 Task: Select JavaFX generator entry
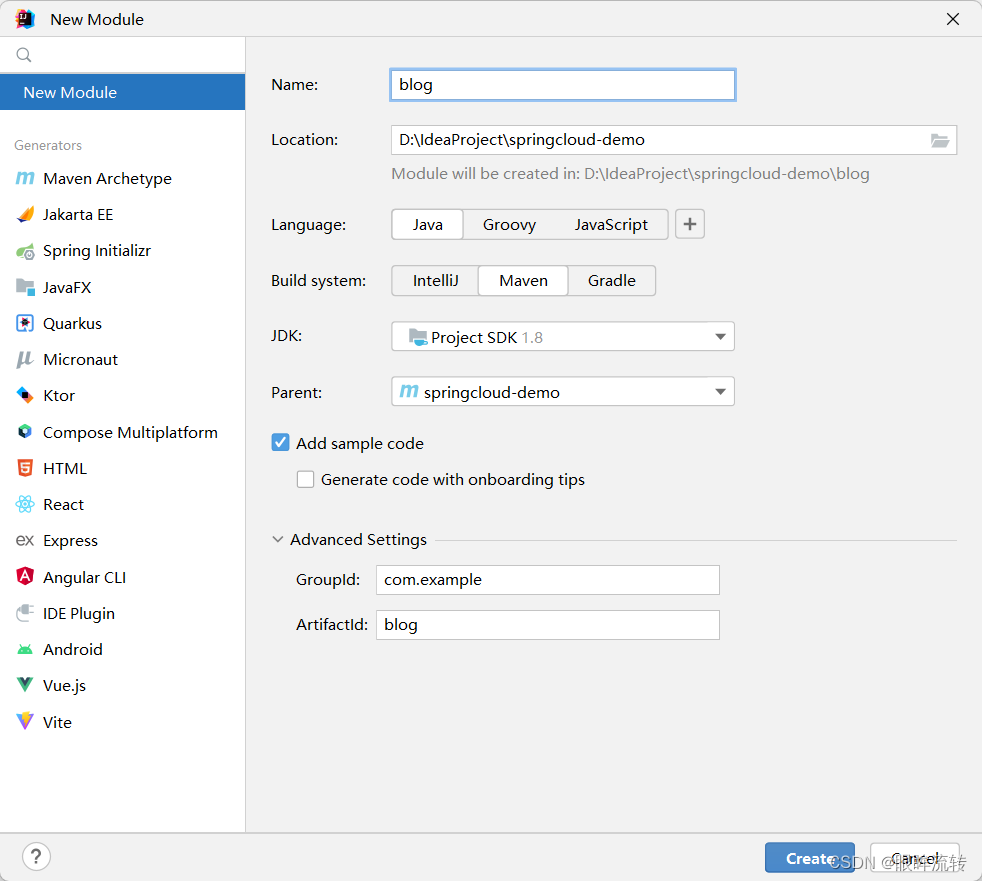pyautogui.click(x=123, y=287)
